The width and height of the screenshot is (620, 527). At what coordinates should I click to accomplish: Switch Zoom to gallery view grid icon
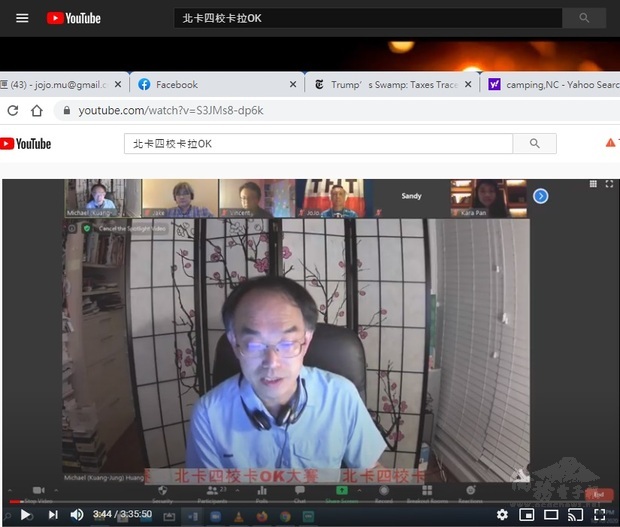pos(593,184)
